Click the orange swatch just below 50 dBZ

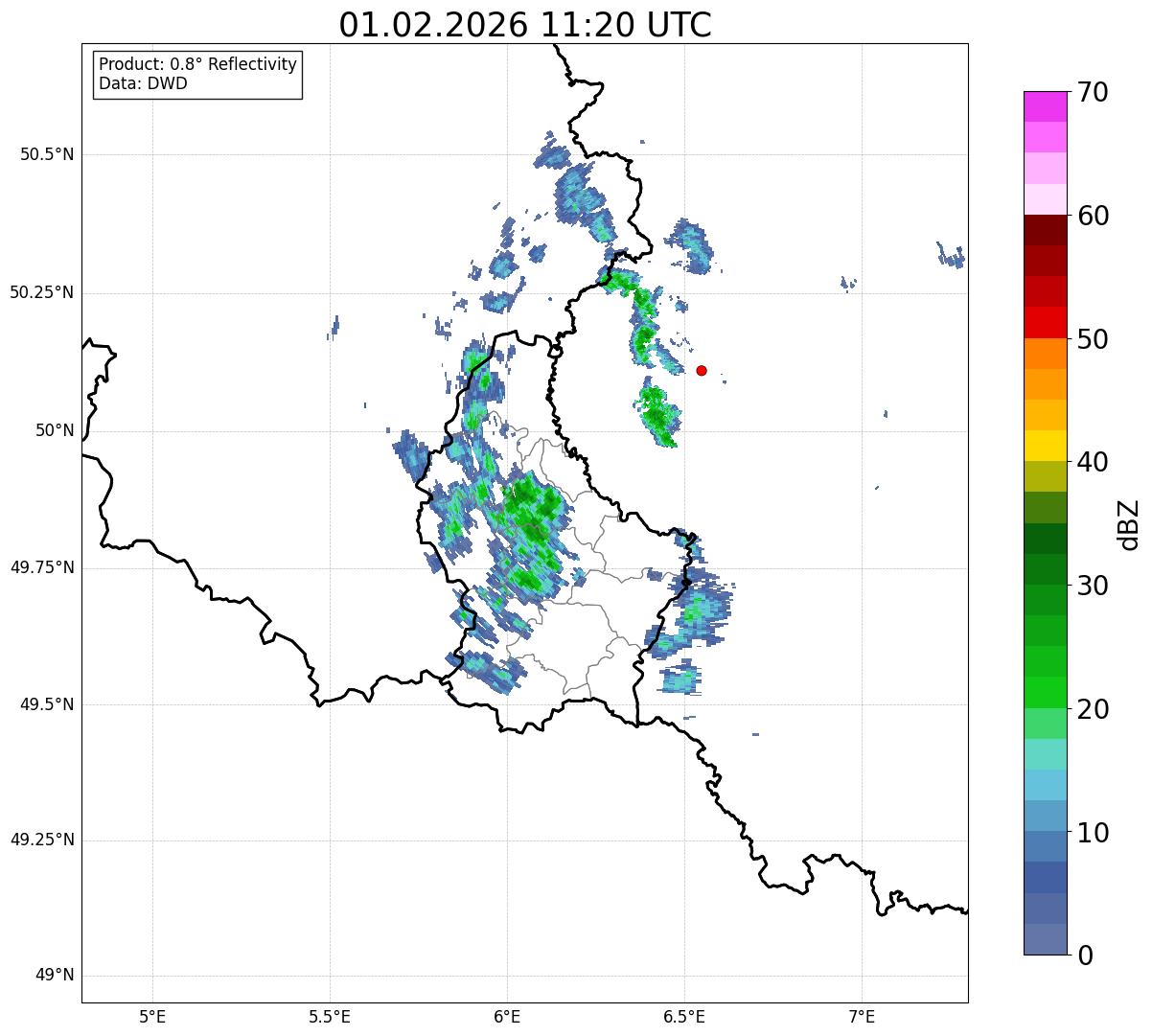click(1045, 354)
